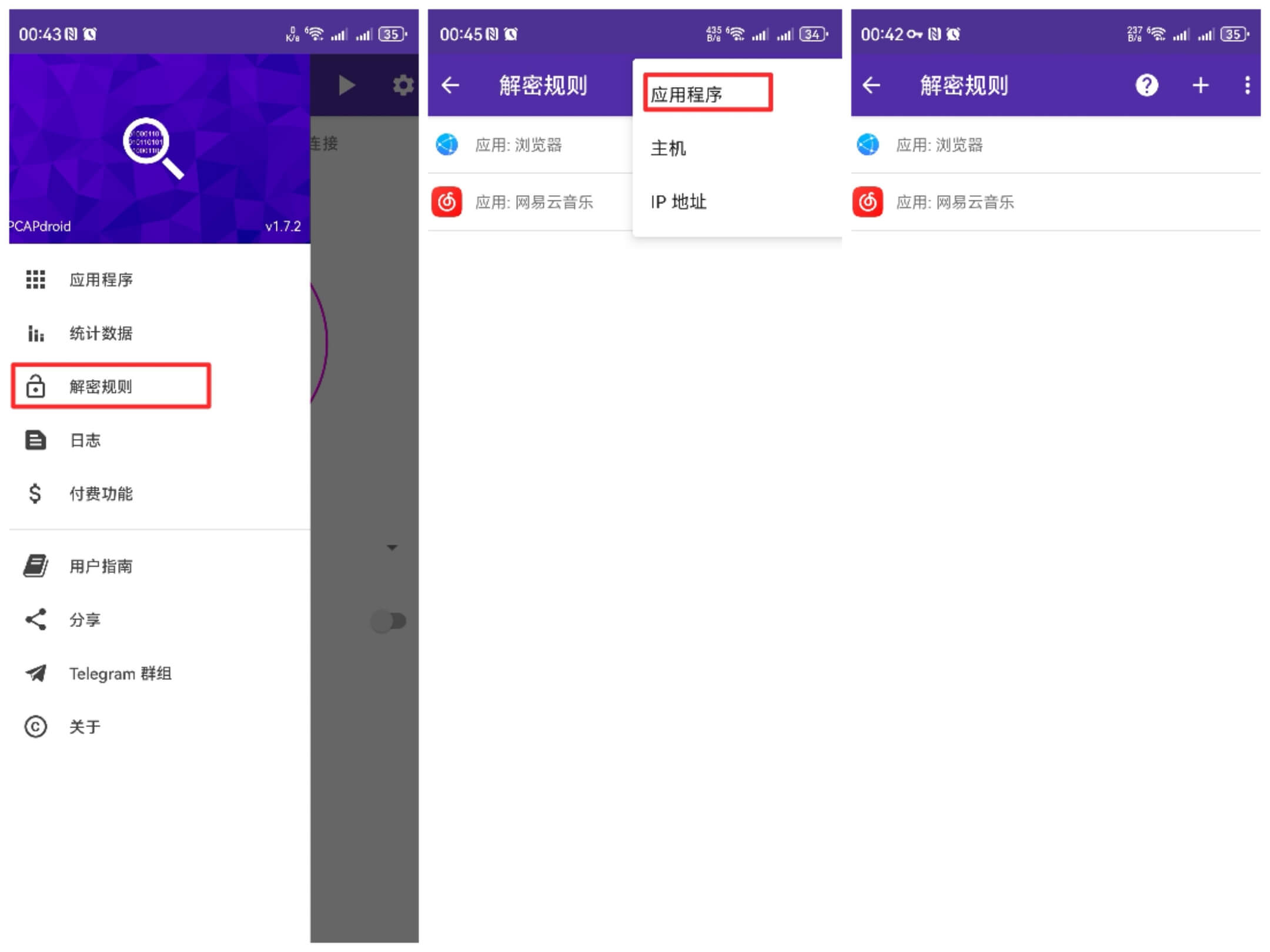
Task: Open the 付费功能 section
Action: click(102, 494)
